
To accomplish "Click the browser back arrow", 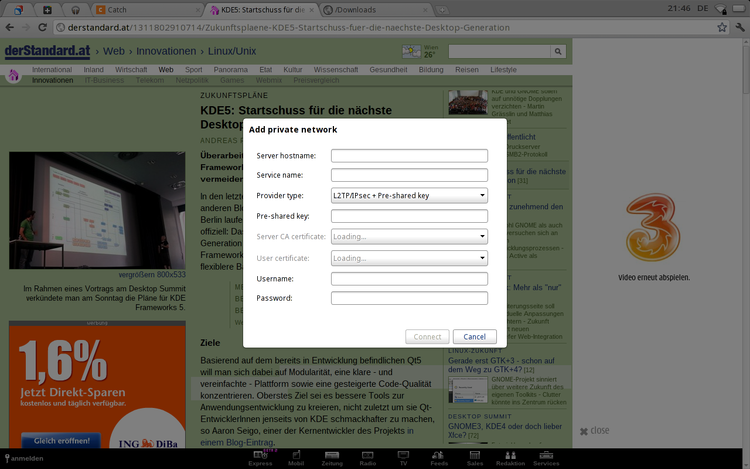I will tap(8, 27).
